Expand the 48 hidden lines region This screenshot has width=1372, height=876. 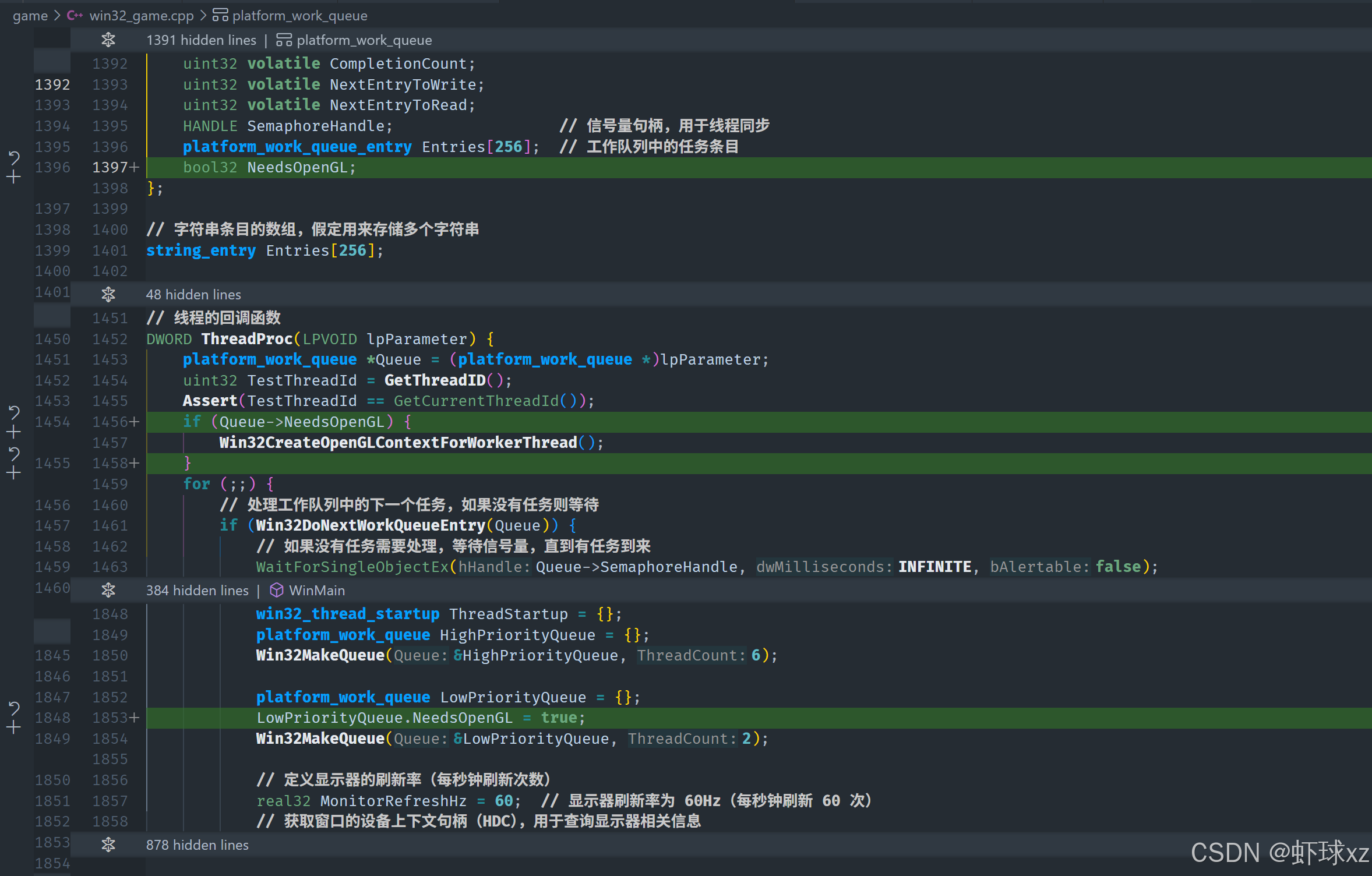tap(108, 295)
